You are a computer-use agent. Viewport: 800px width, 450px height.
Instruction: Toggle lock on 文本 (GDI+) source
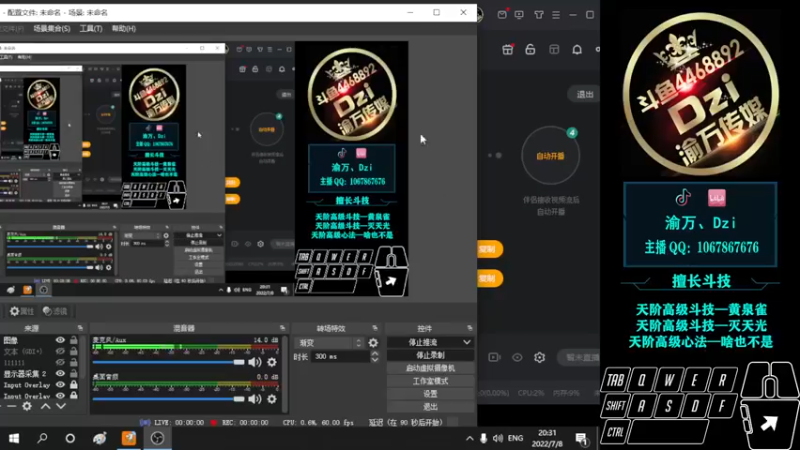point(74,351)
